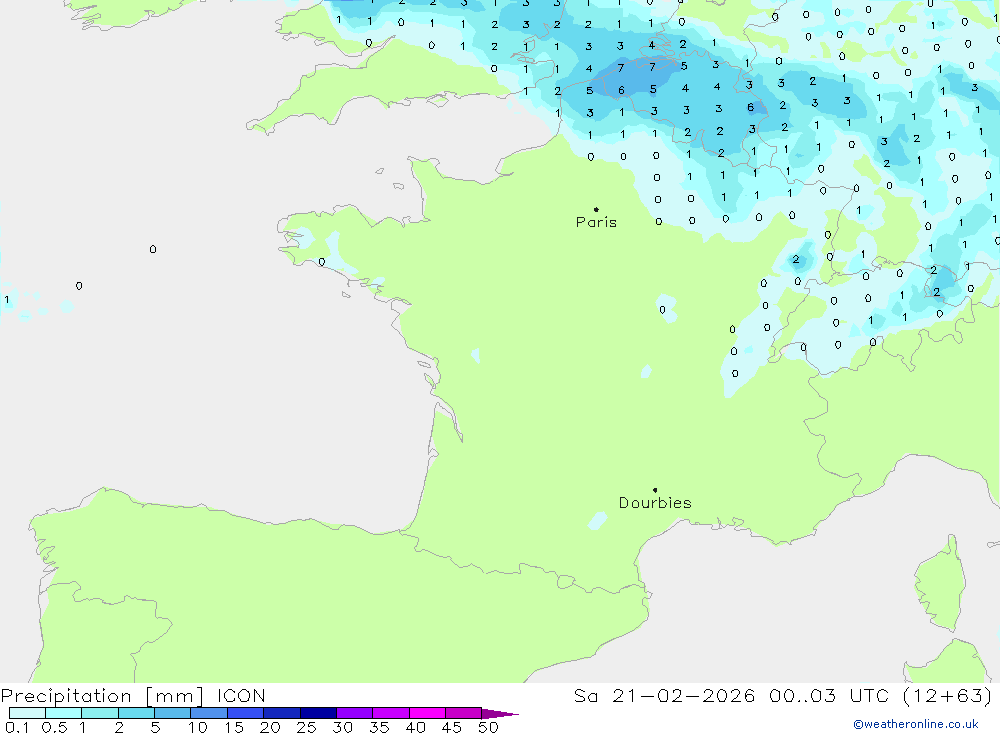The image size is (1000, 733).
Task: Pick the 15–20 mm legend swatch
Action: [x=246, y=713]
